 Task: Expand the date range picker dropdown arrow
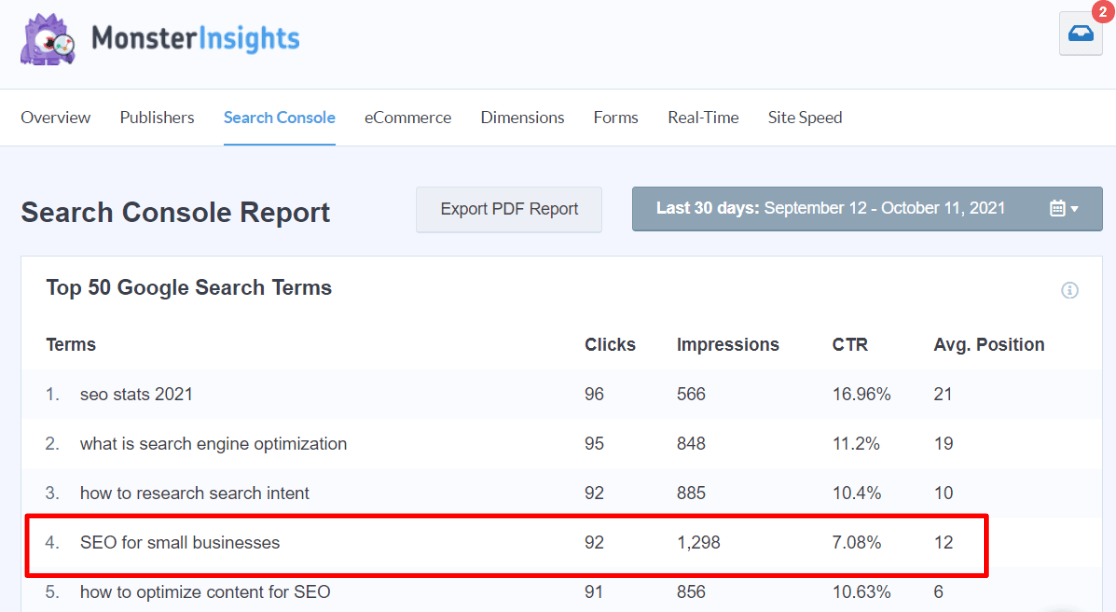[x=1077, y=208]
